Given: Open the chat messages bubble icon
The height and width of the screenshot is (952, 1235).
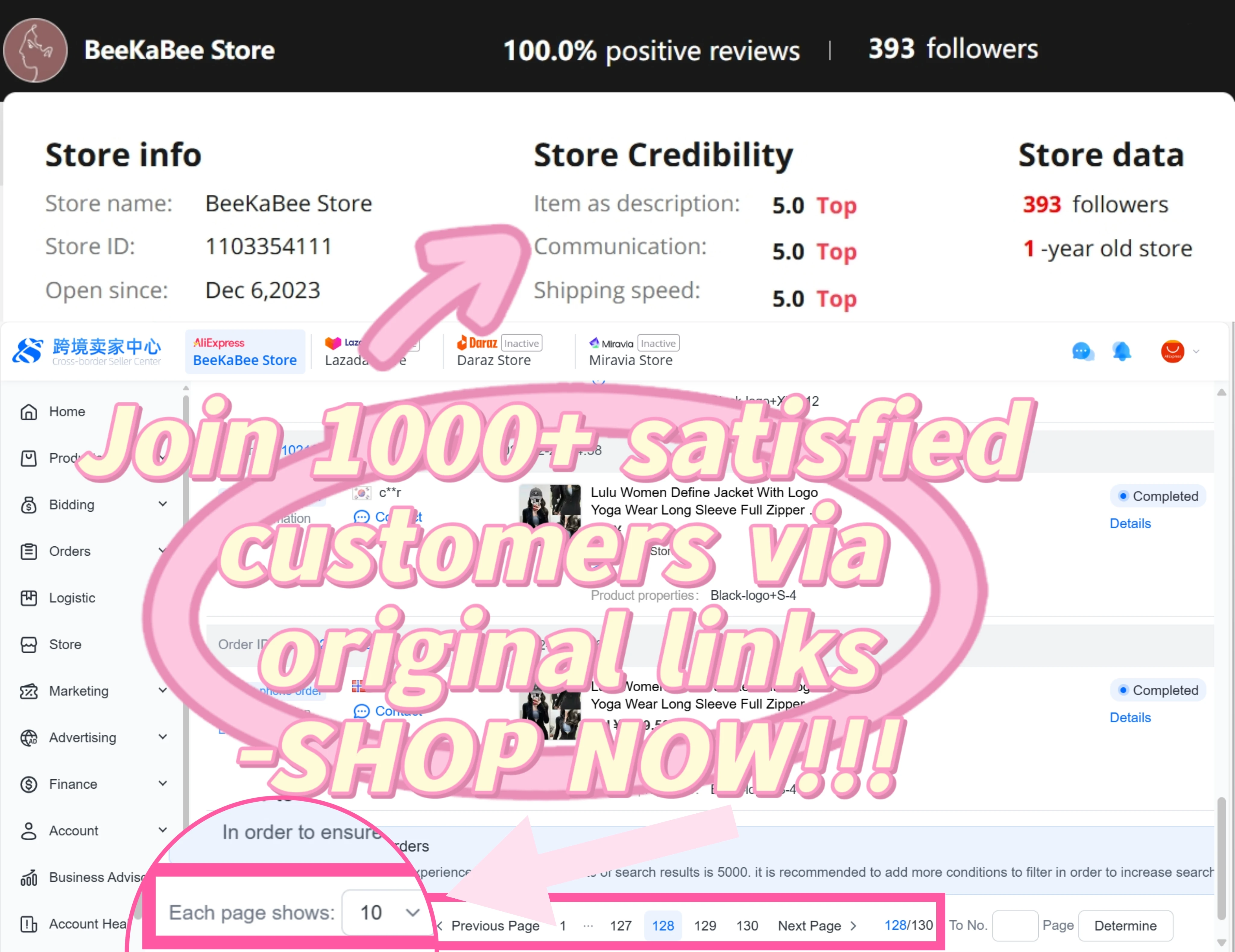Looking at the screenshot, I should point(1082,352).
